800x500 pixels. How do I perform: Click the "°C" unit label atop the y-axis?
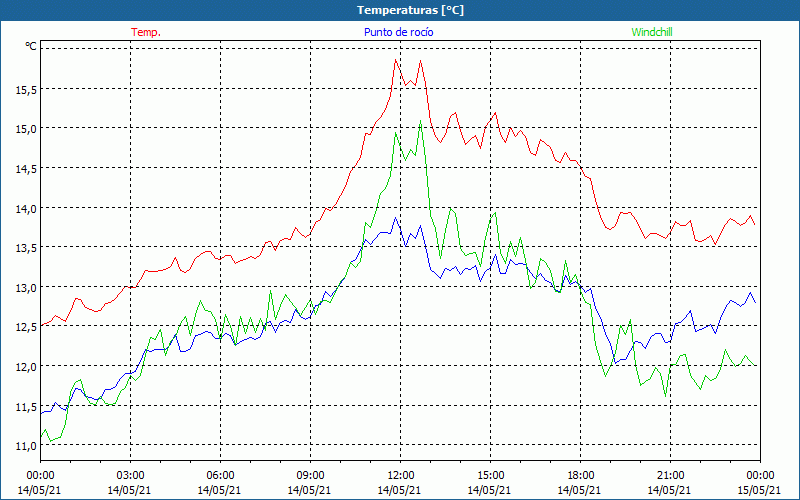(x=31, y=46)
